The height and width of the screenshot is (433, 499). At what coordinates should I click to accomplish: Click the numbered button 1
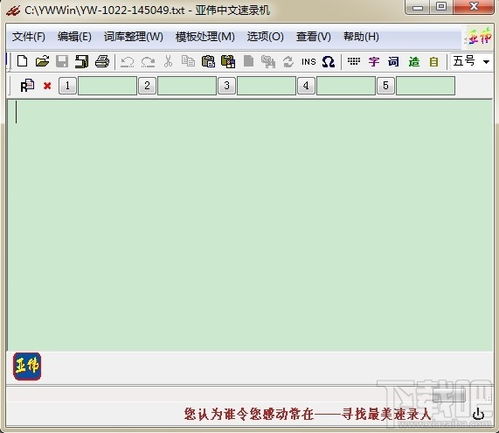coord(68,86)
